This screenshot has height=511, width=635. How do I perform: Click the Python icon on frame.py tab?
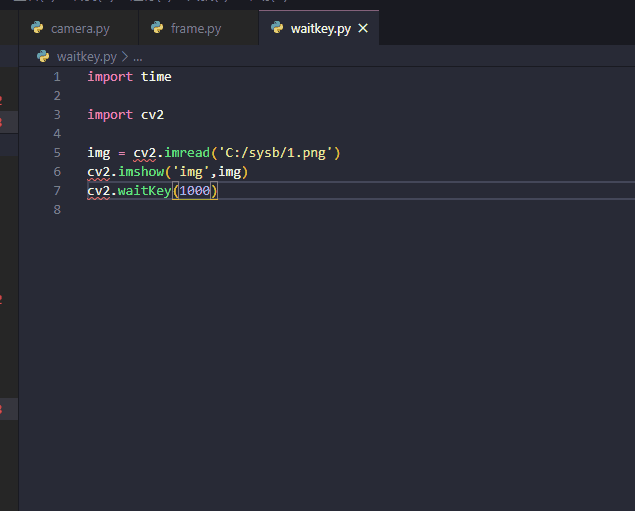tap(157, 28)
